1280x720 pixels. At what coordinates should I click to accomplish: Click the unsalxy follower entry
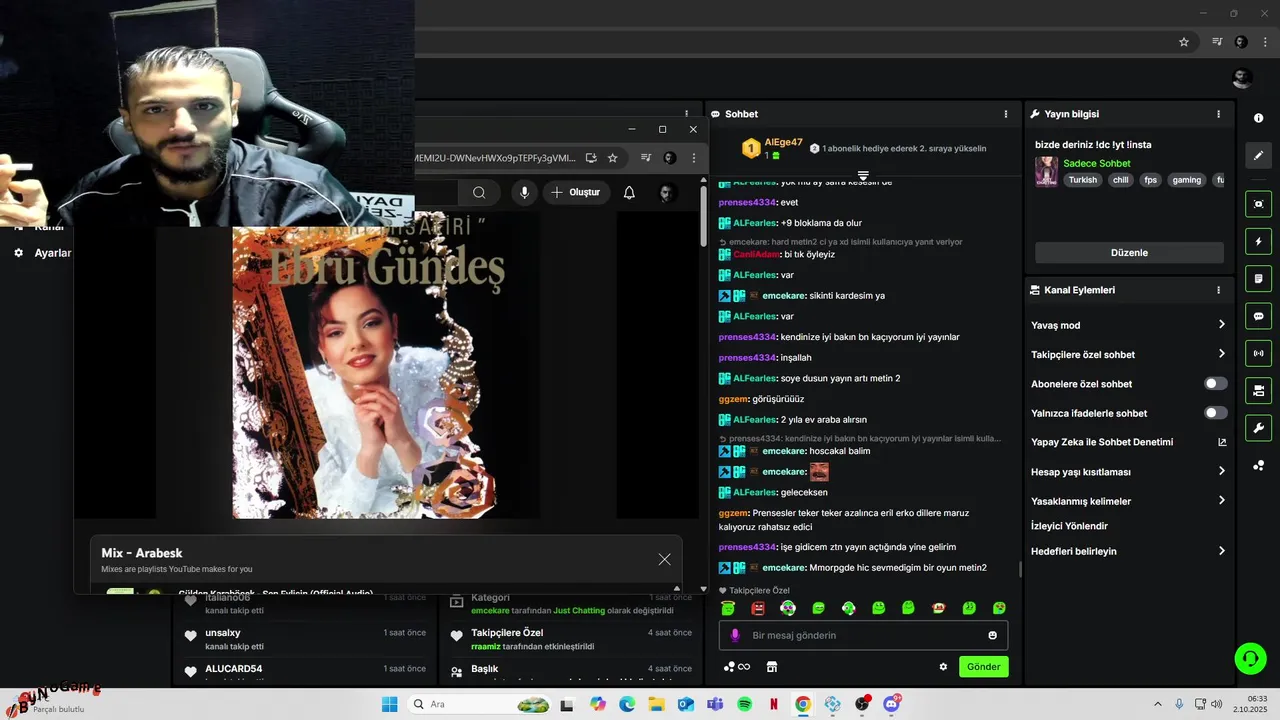[305, 639]
